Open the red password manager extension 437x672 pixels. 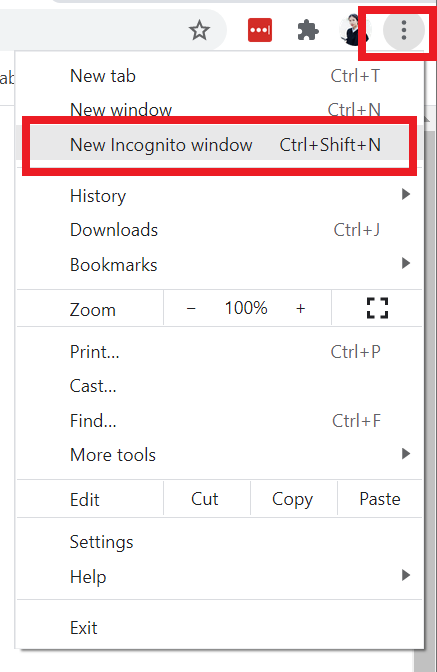260,30
